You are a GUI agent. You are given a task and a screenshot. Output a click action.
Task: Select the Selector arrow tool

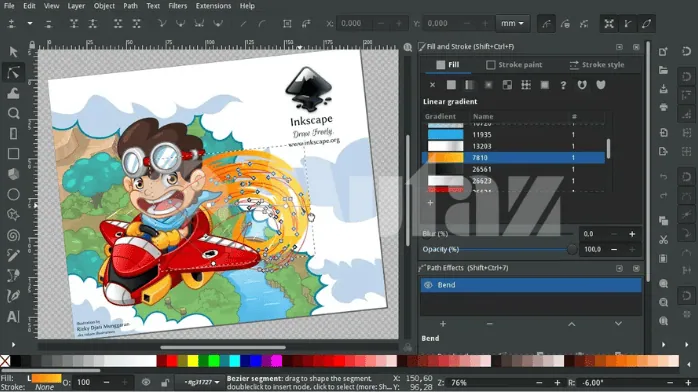click(x=13, y=52)
